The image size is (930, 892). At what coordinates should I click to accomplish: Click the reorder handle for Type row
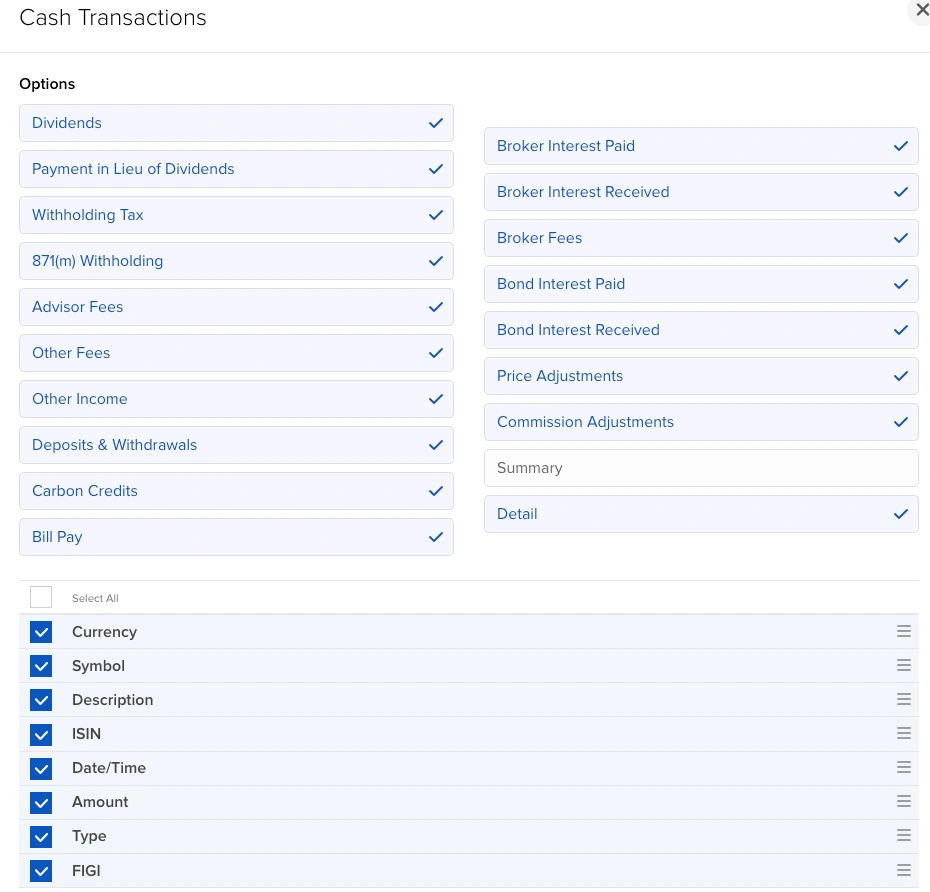click(x=903, y=836)
